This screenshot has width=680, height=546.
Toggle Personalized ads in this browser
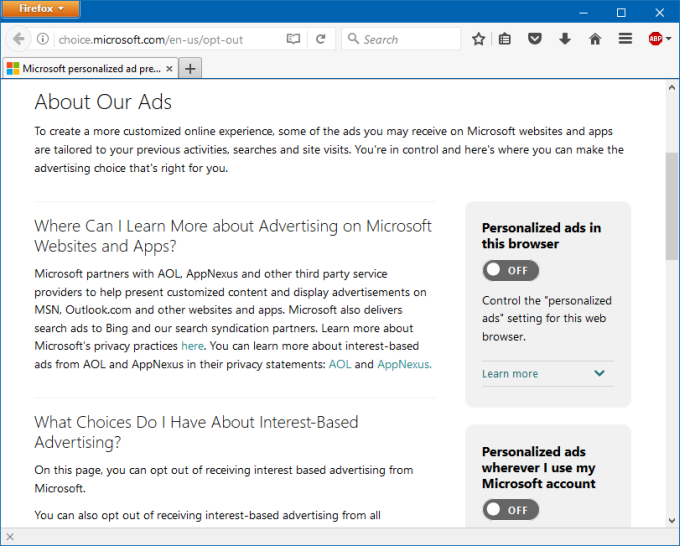click(511, 270)
